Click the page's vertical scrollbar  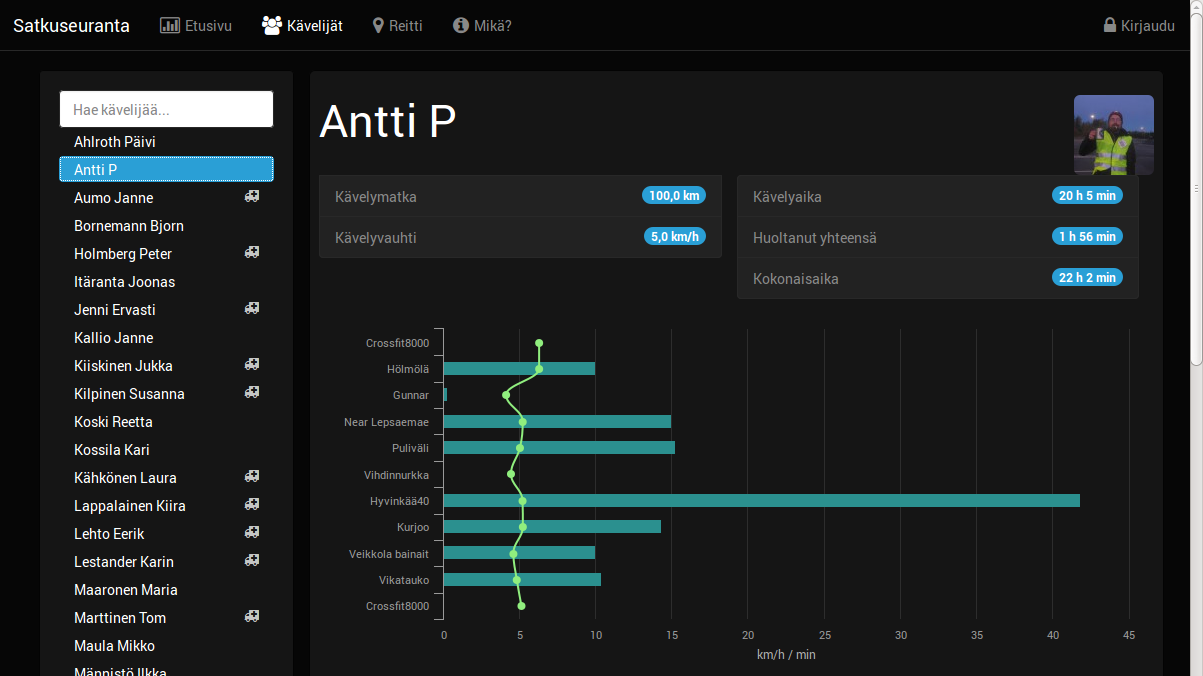point(1196,200)
